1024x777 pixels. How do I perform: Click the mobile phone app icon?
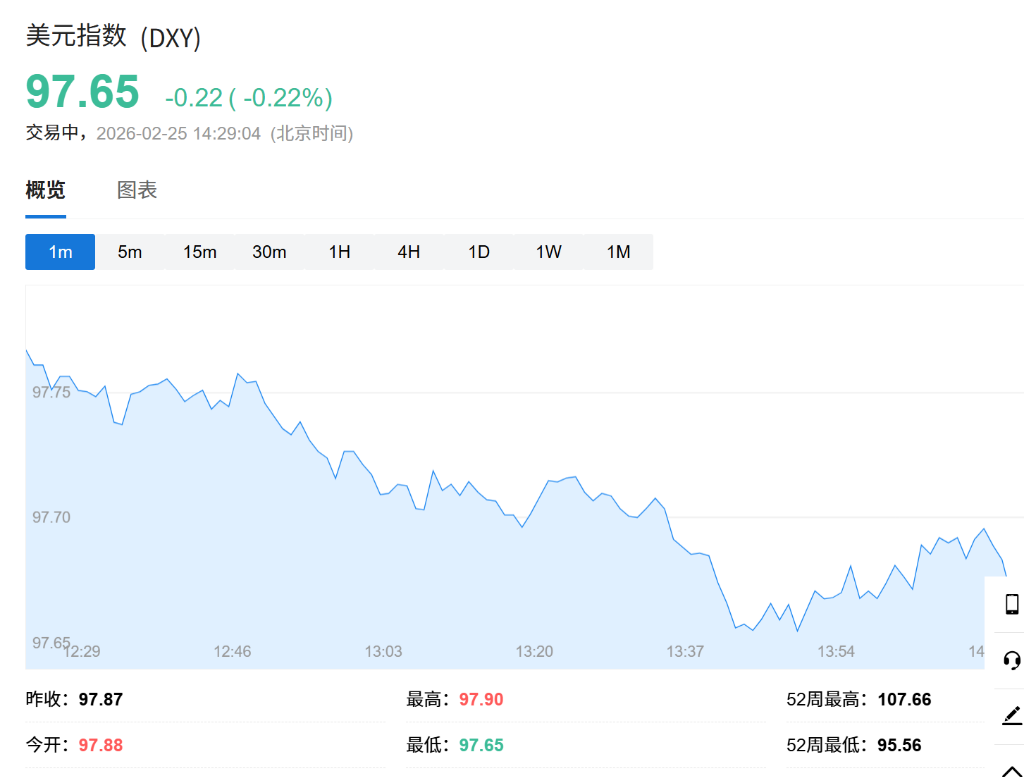pyautogui.click(x=1011, y=604)
